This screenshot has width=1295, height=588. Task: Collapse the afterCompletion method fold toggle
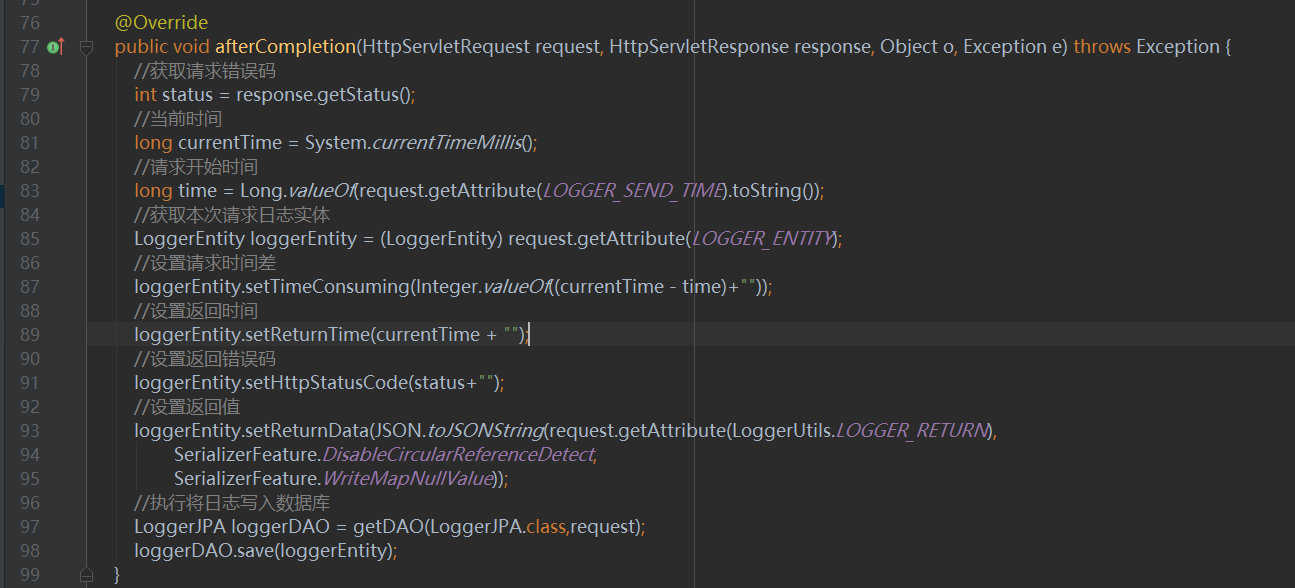click(86, 47)
